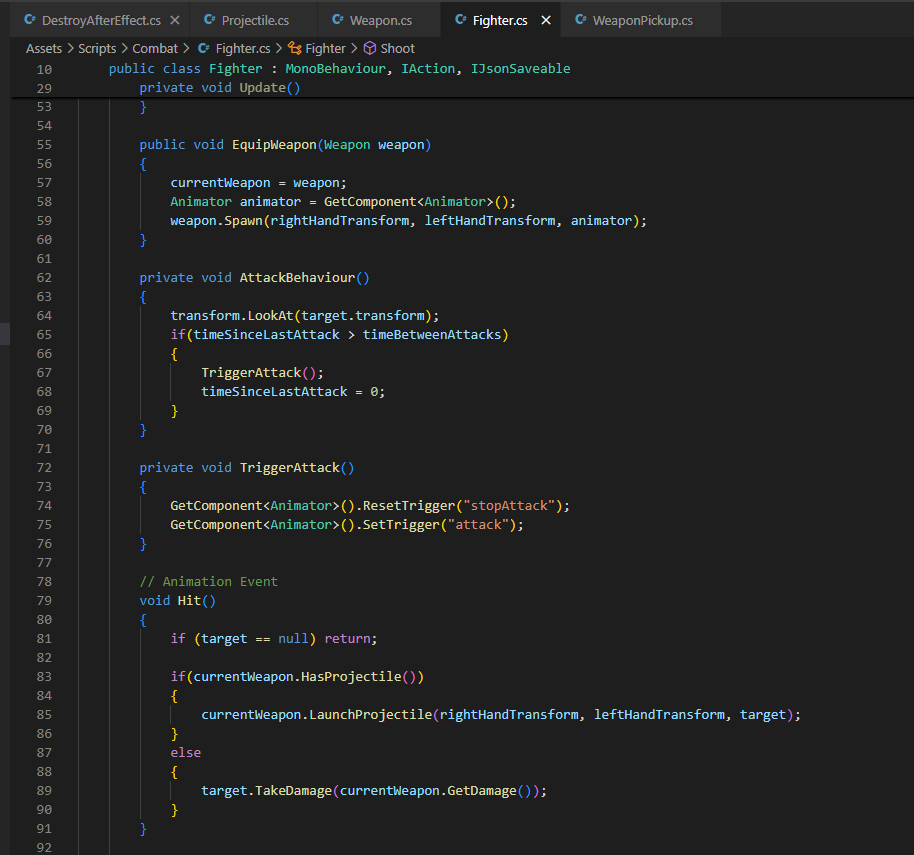Click the C# icon on WeaponPickup.cs tab
The width and height of the screenshot is (914, 855).
pos(581,20)
